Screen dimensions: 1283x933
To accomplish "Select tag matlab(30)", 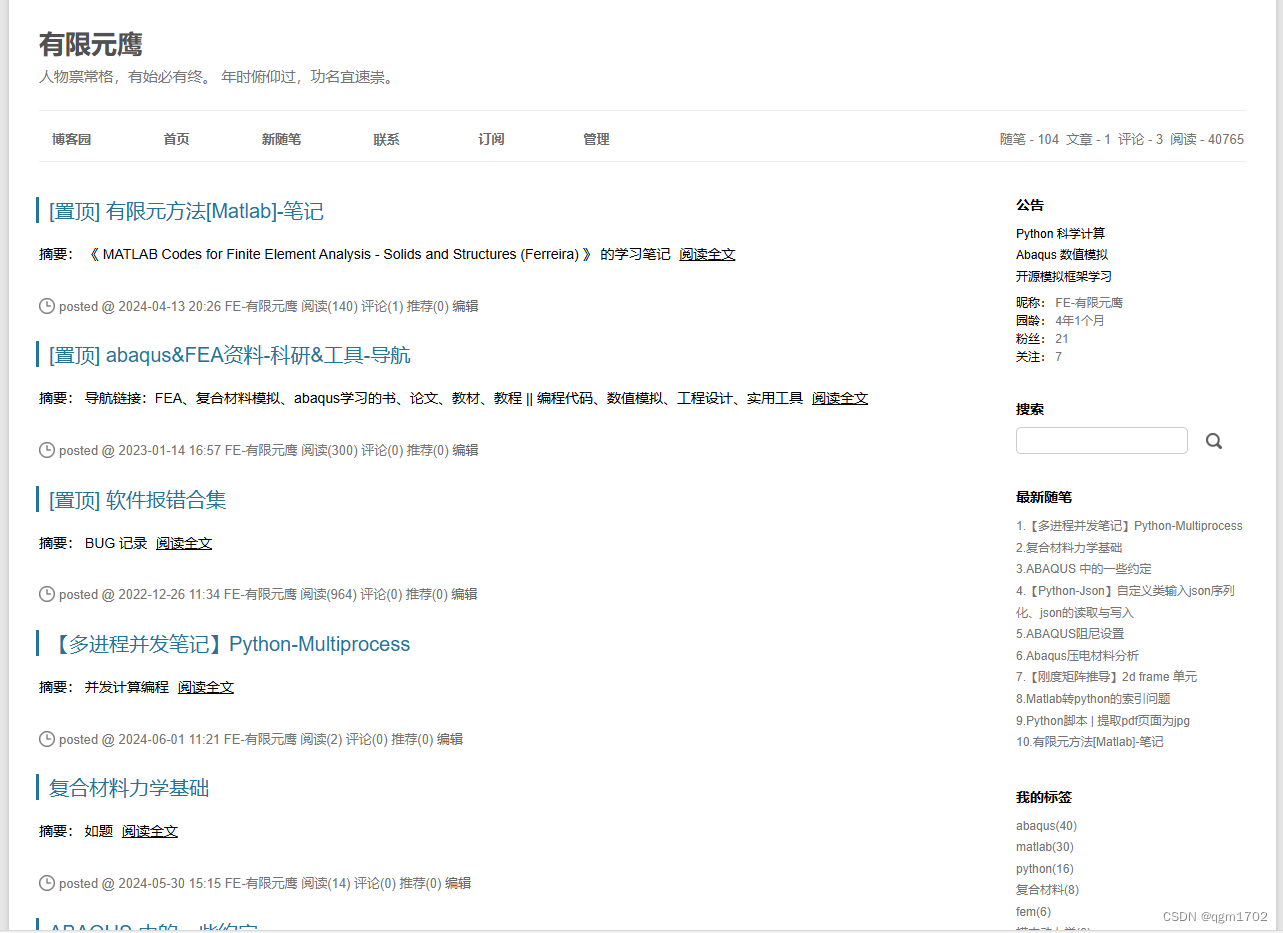I will [1045, 847].
